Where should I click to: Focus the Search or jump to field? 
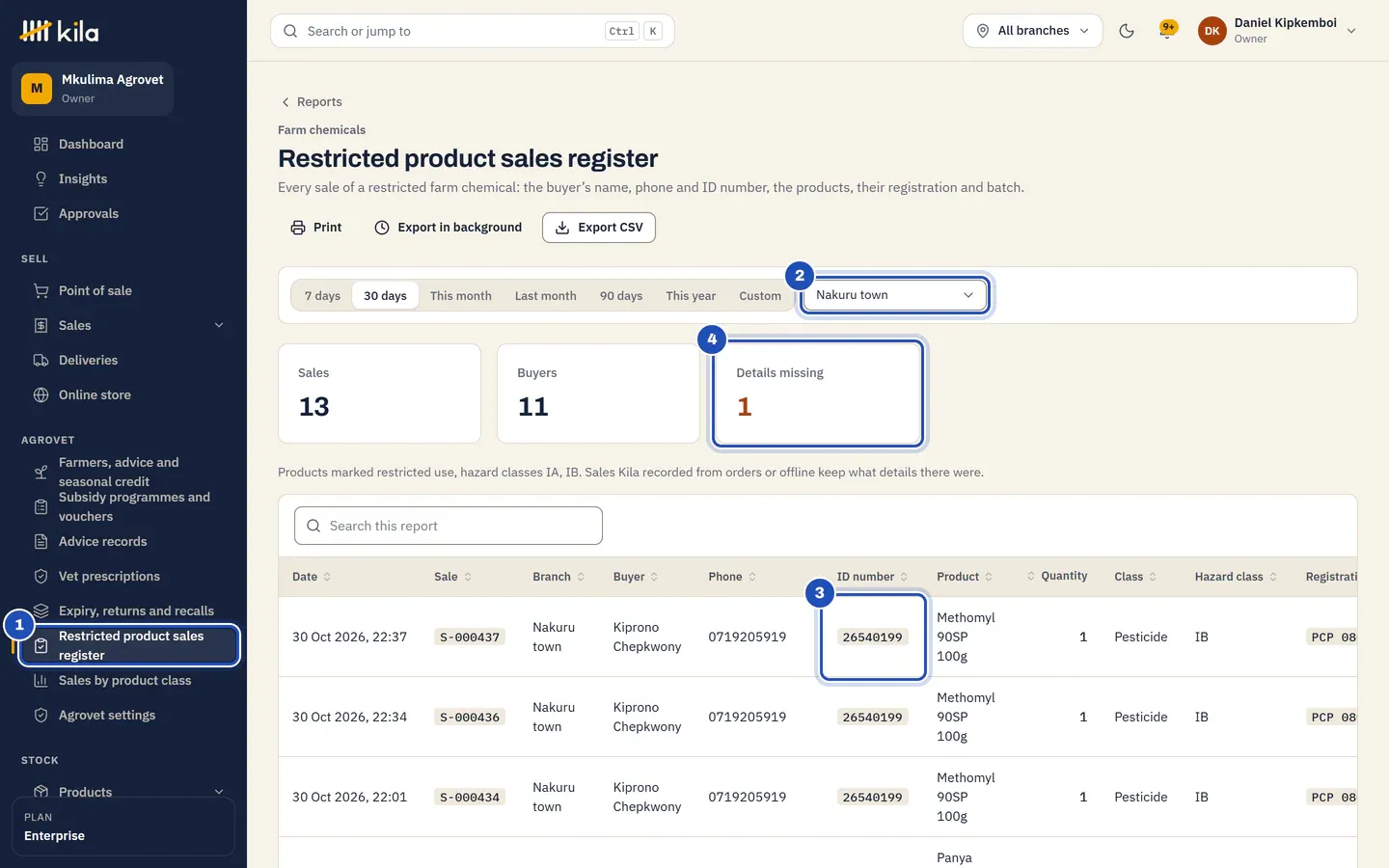[473, 31]
